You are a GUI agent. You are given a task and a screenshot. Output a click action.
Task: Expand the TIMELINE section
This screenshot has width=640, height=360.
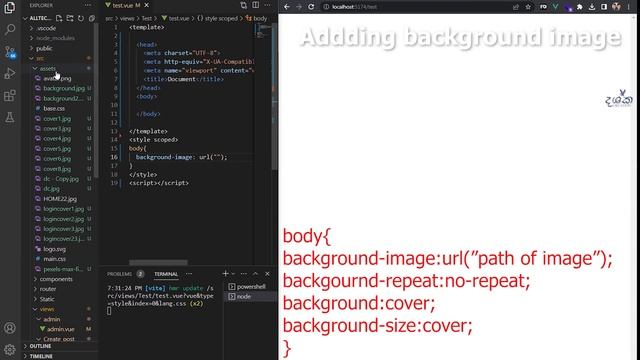[x=41, y=356]
